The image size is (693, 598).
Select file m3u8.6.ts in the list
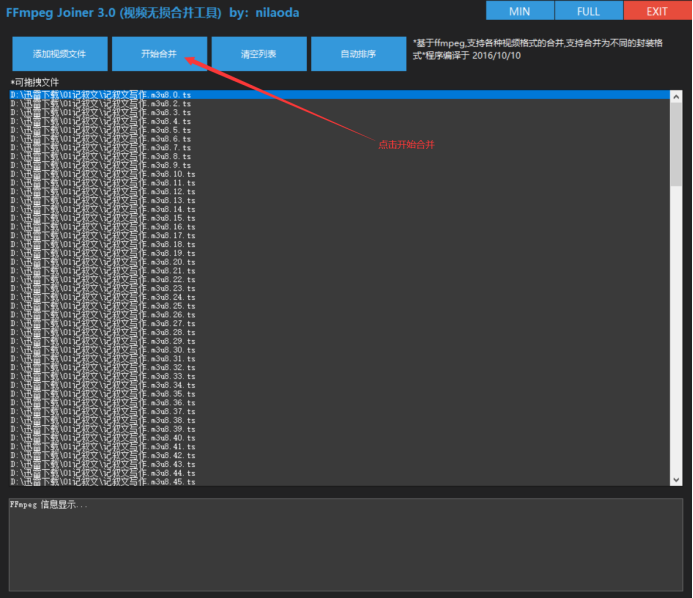(339, 139)
